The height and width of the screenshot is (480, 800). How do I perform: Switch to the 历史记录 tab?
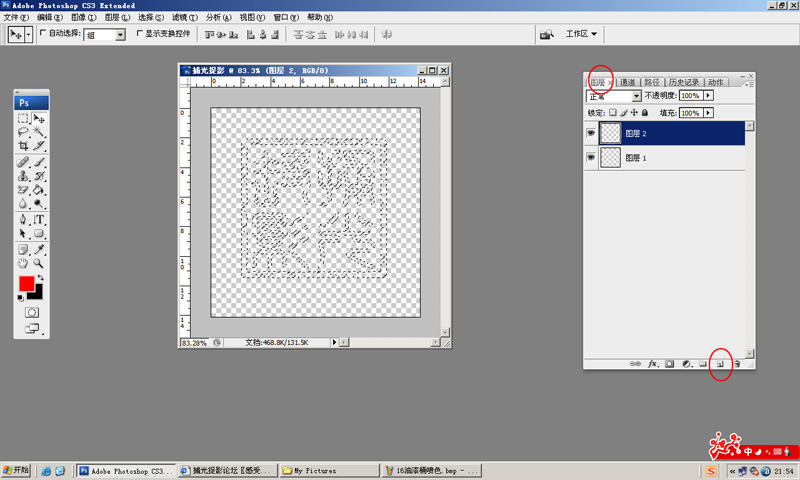point(684,82)
